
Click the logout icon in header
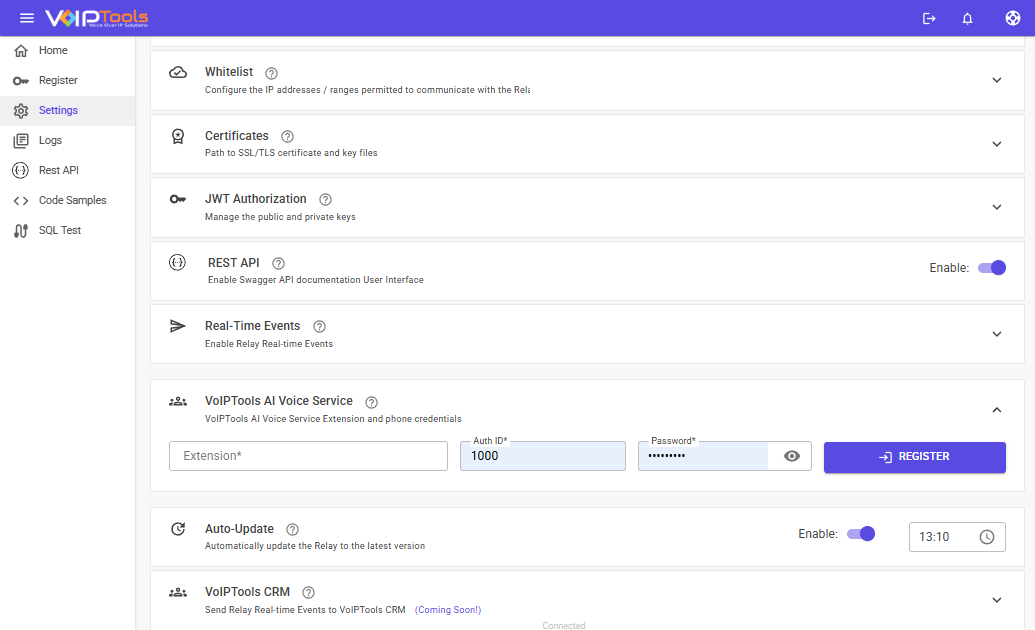pos(929,18)
